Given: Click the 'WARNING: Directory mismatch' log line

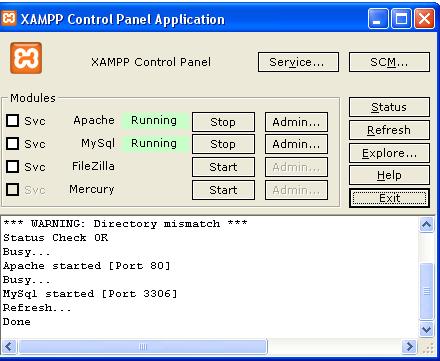Looking at the screenshot, I should 125,223.
